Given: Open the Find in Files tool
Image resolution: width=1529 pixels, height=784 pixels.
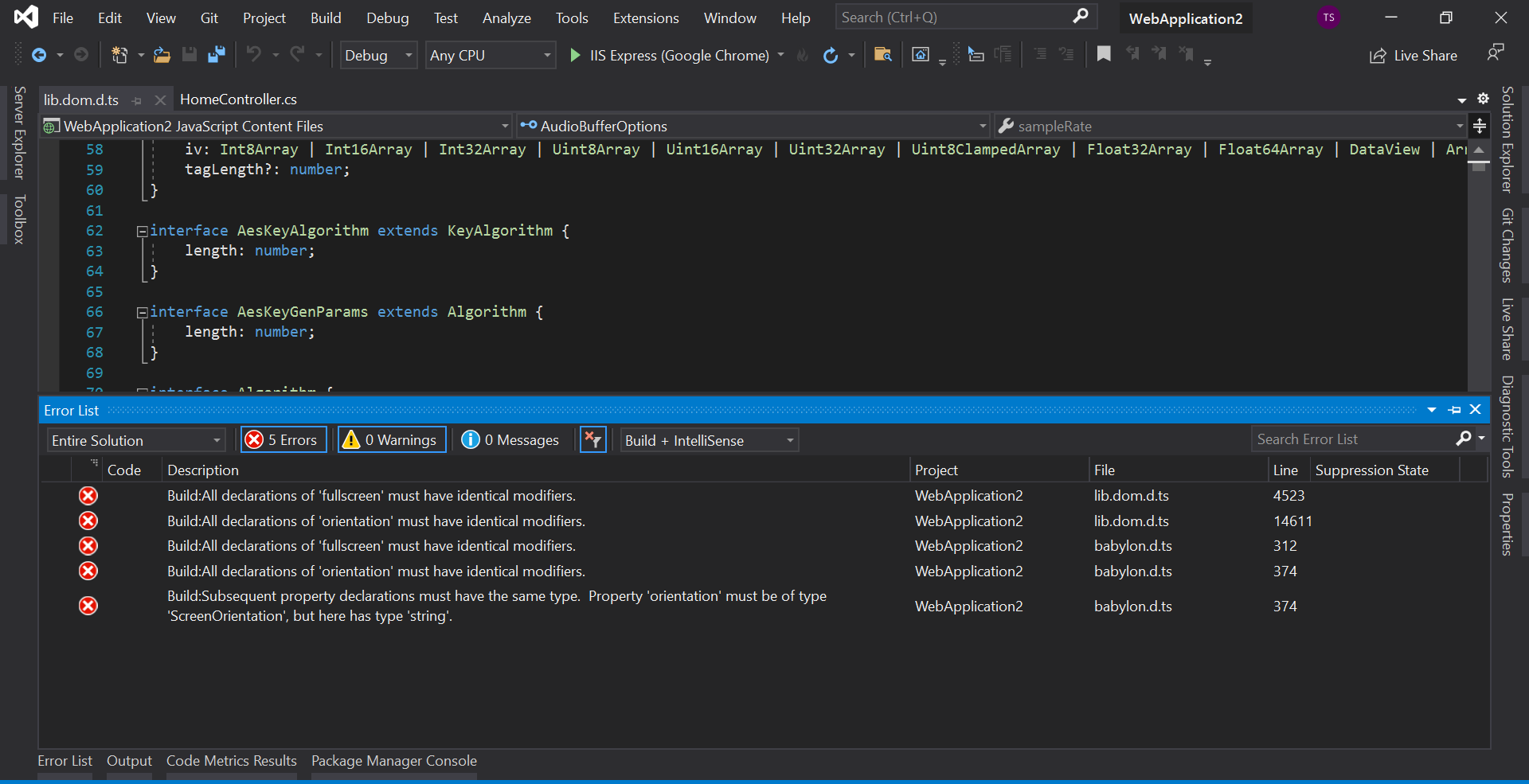Looking at the screenshot, I should pos(882,55).
